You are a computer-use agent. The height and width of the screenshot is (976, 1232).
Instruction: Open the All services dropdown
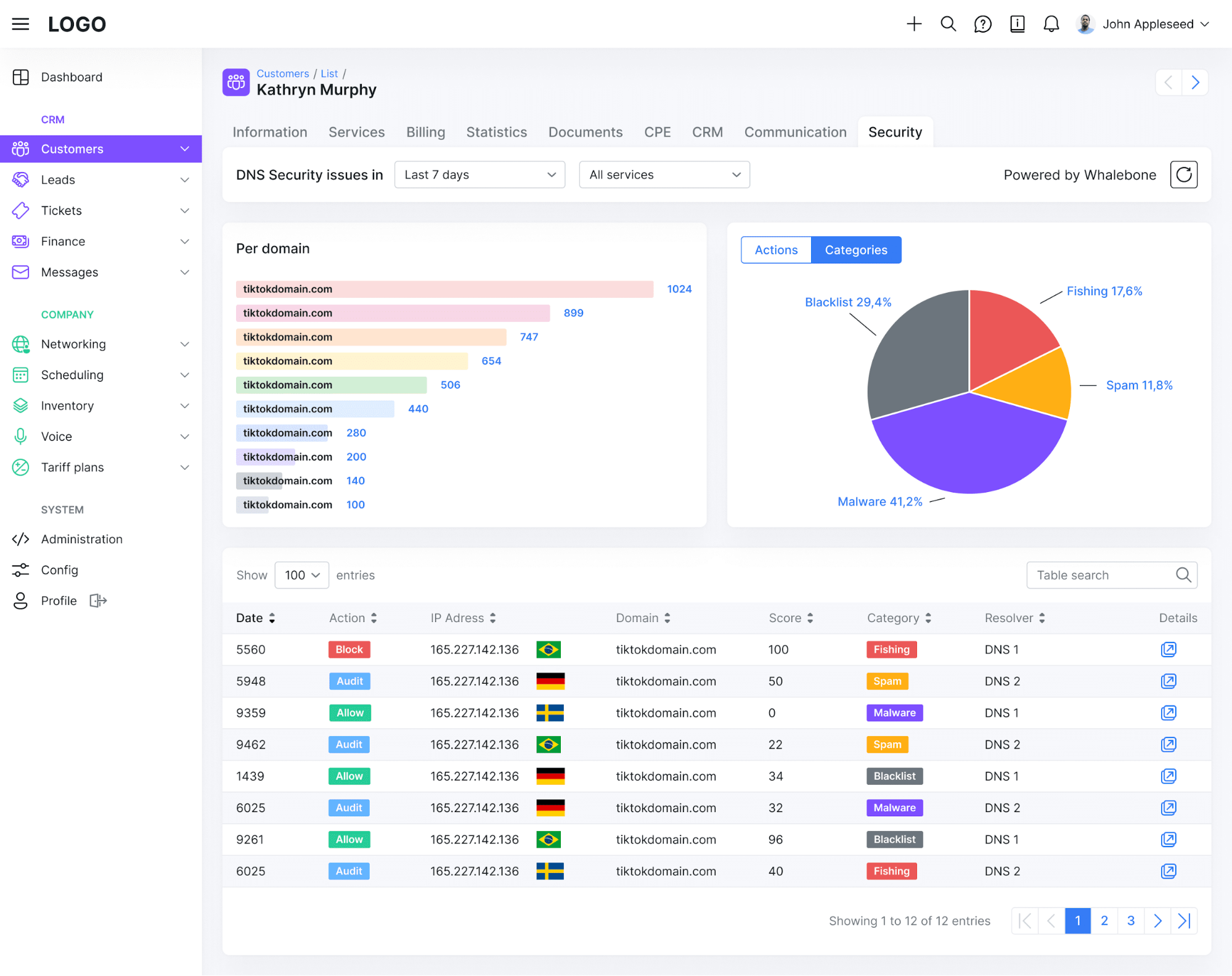[664, 174]
